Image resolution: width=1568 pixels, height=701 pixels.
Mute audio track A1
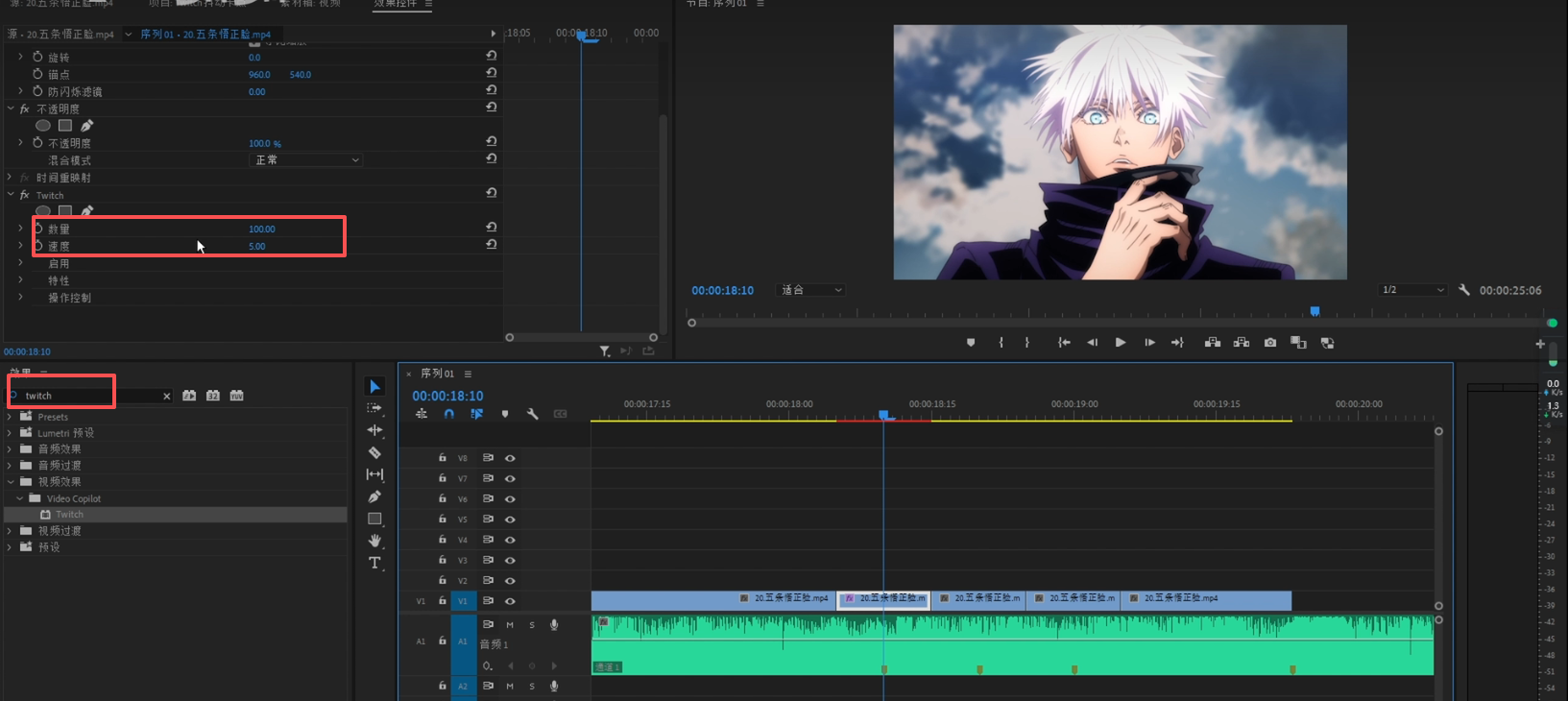pyautogui.click(x=510, y=625)
